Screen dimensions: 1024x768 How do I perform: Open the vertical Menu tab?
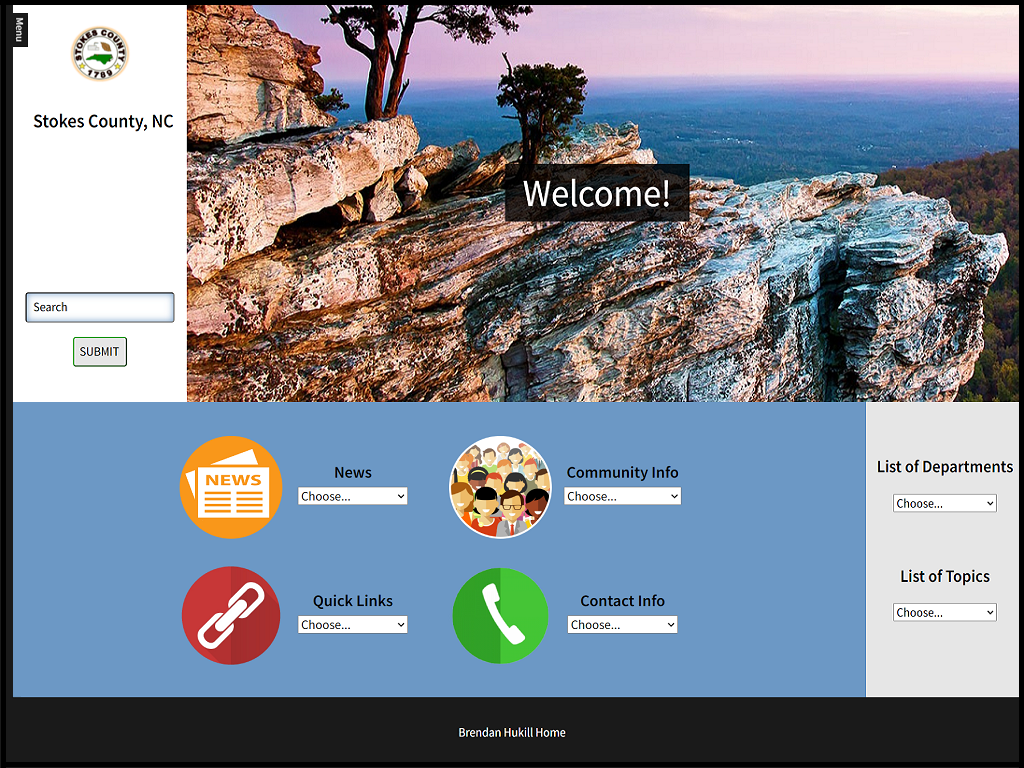tap(19, 29)
